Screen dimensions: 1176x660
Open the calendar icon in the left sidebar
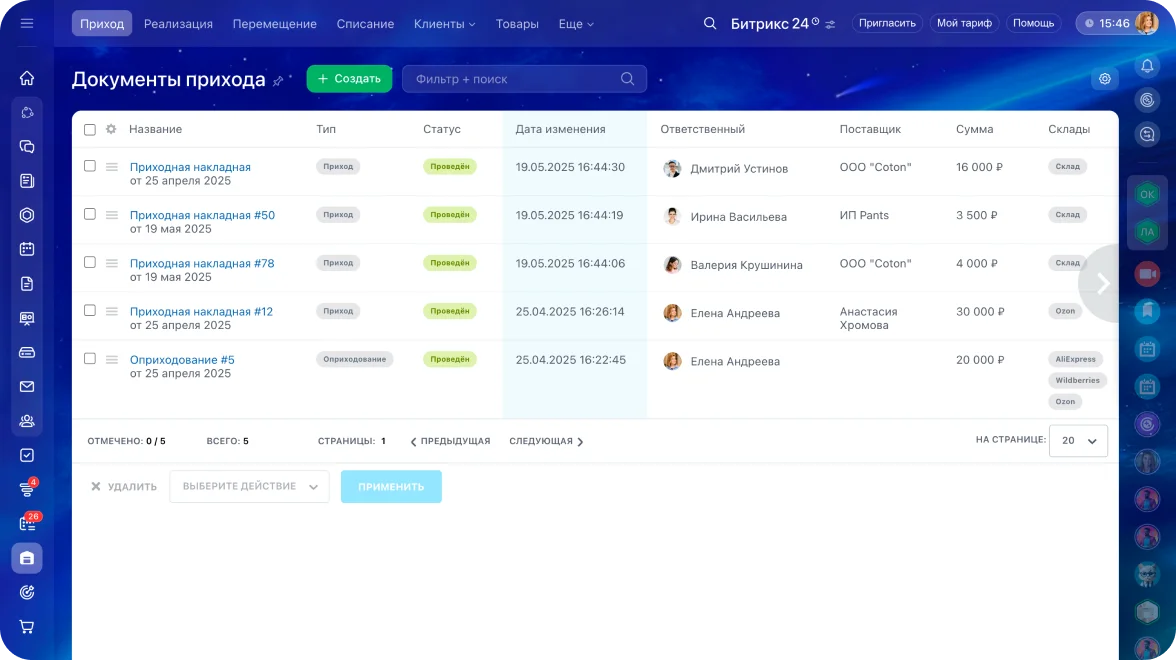tap(27, 249)
